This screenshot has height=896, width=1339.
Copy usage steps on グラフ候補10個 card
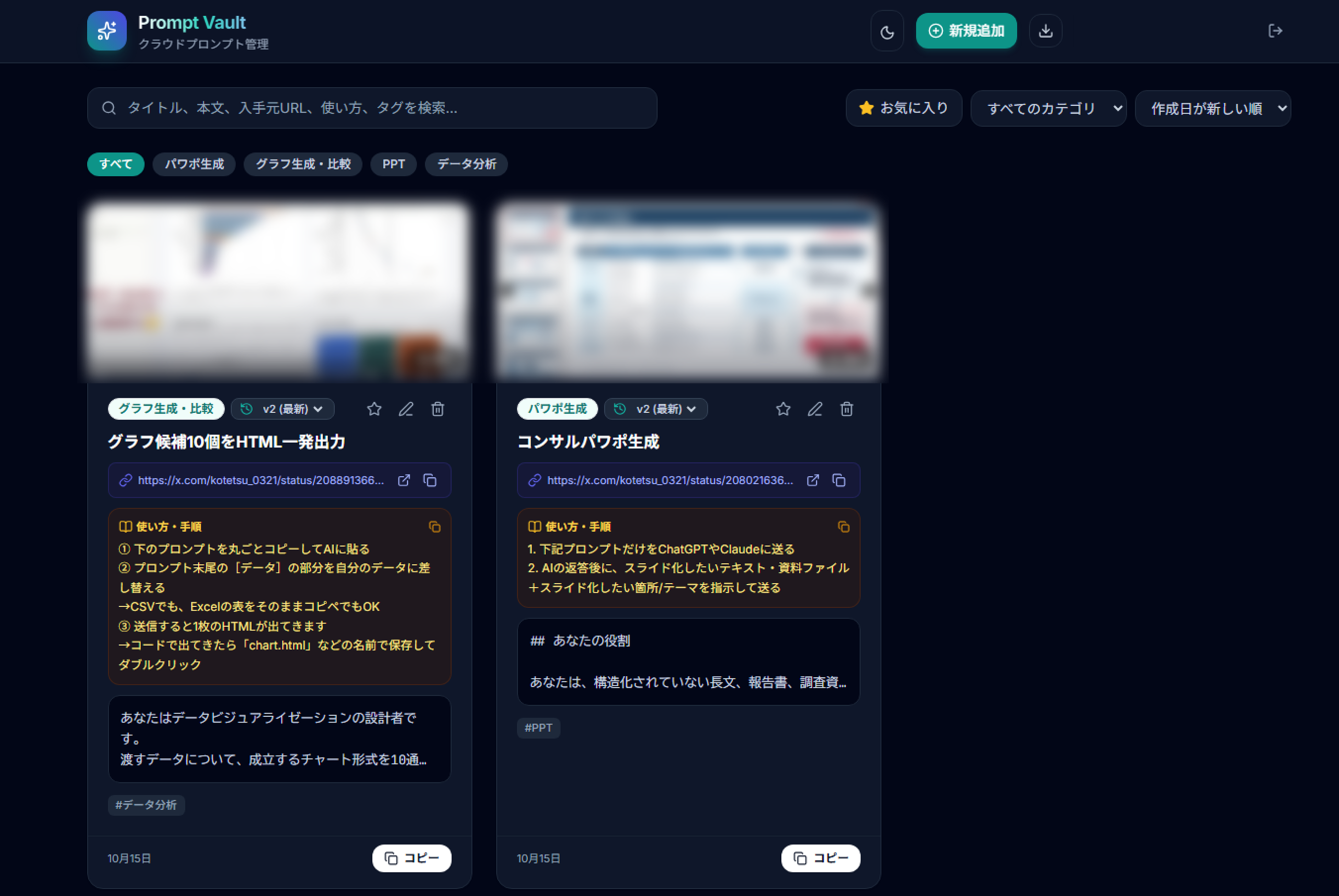tap(435, 527)
